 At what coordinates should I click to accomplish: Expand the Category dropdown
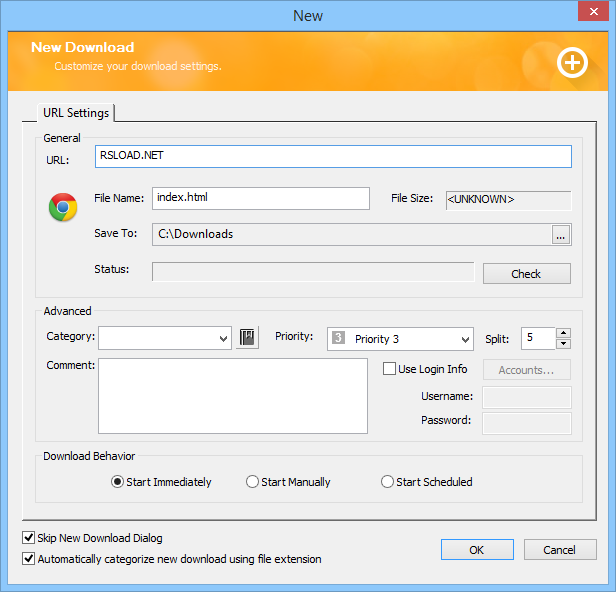click(224, 338)
